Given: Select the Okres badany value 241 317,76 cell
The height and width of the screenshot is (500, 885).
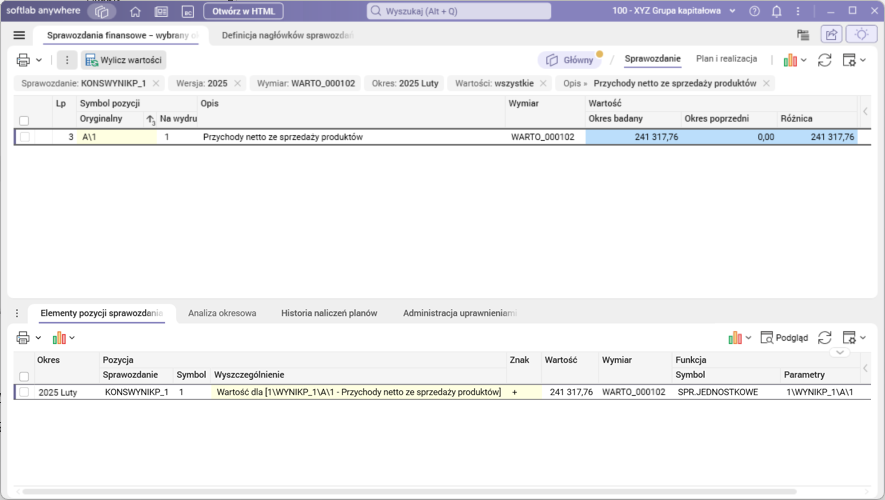Looking at the screenshot, I should pos(633,137).
